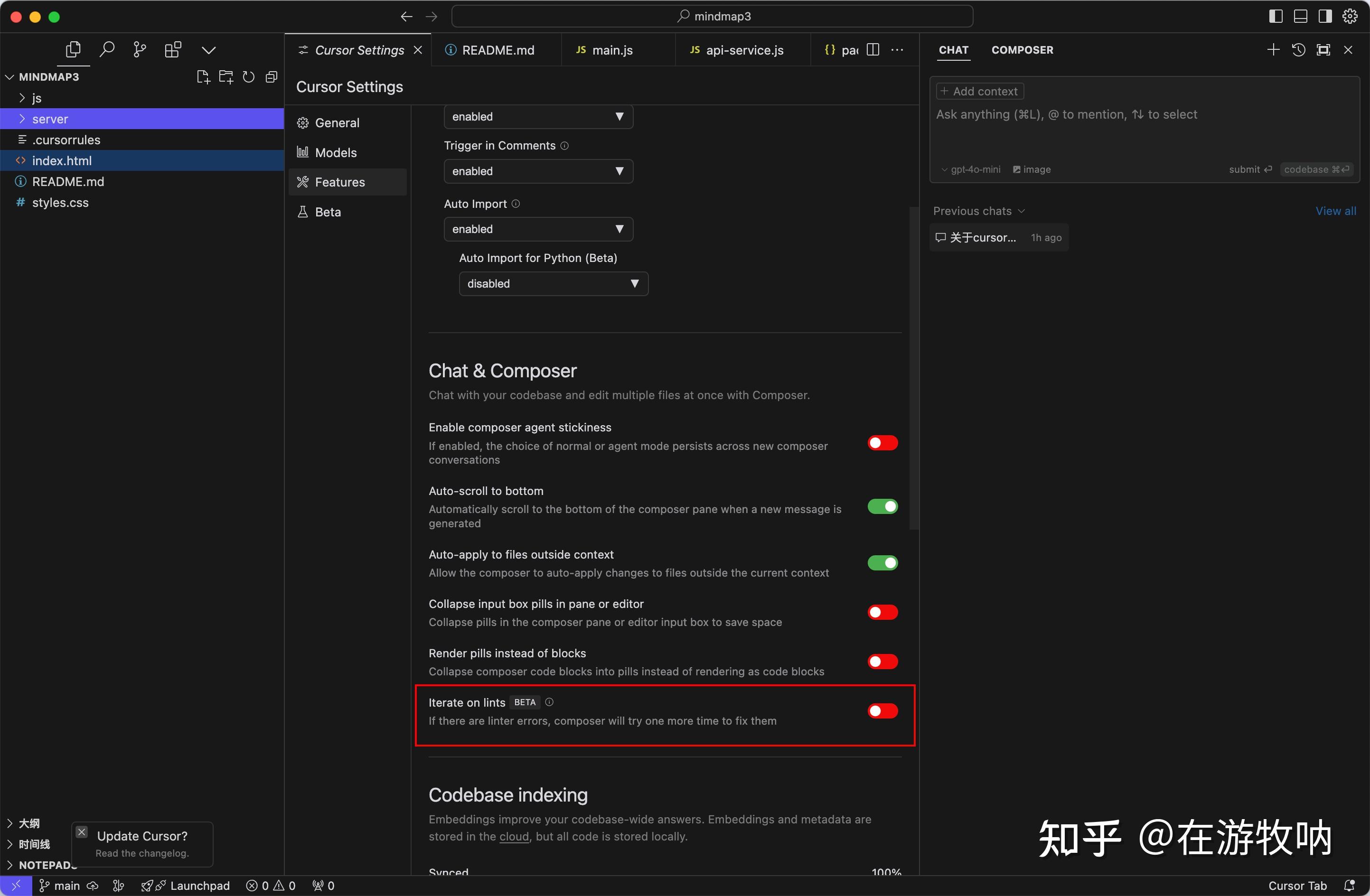1370x896 pixels.
Task: Open the Extensions view icon
Action: 173,49
